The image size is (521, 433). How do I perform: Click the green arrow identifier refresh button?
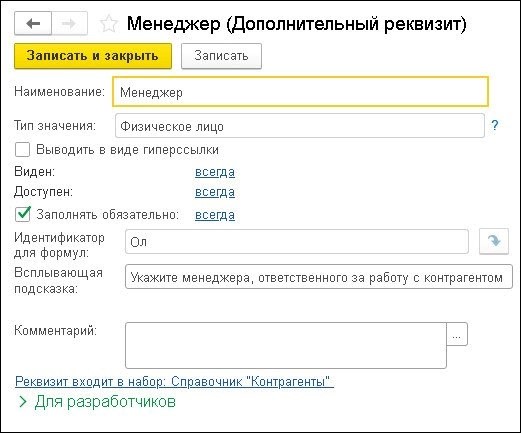tap(494, 241)
